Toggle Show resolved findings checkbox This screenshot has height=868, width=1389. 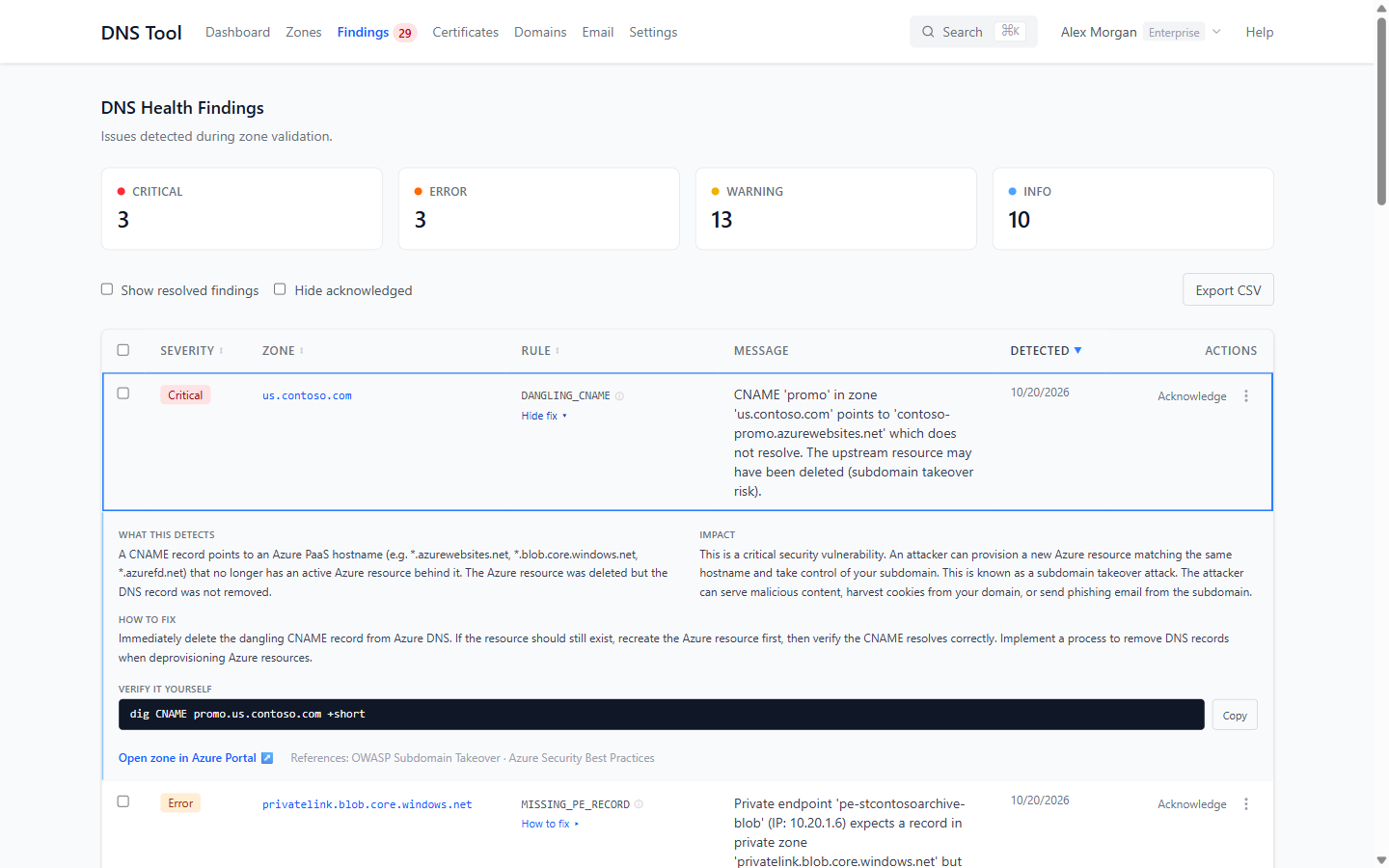(x=107, y=289)
